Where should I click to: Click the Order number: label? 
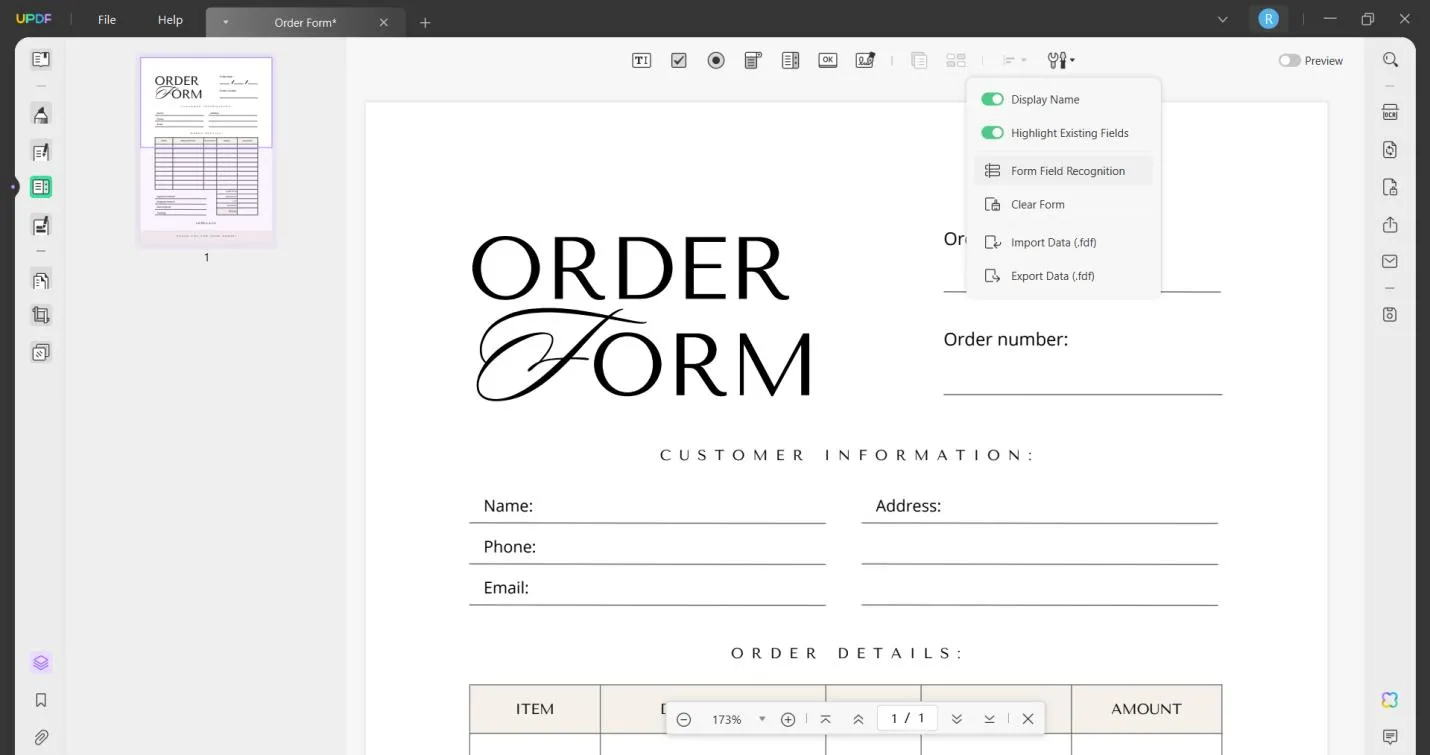(x=1006, y=340)
